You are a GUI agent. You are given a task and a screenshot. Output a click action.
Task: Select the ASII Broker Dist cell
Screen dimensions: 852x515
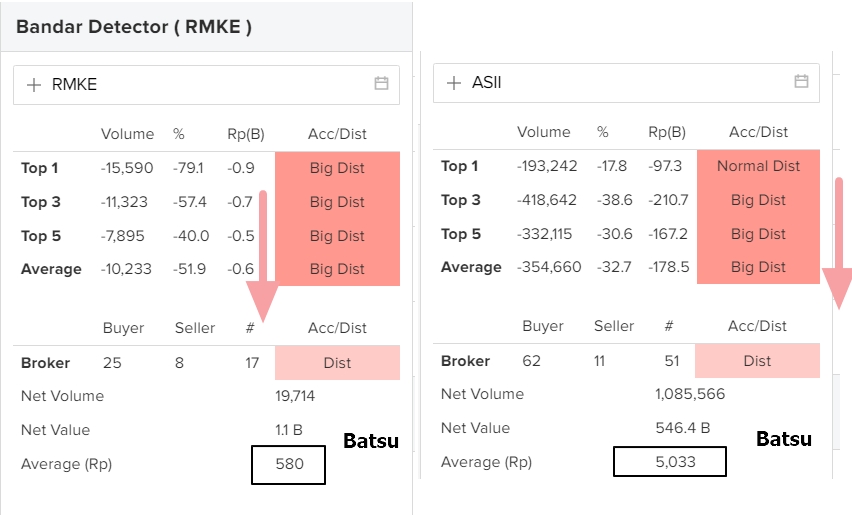tap(757, 361)
